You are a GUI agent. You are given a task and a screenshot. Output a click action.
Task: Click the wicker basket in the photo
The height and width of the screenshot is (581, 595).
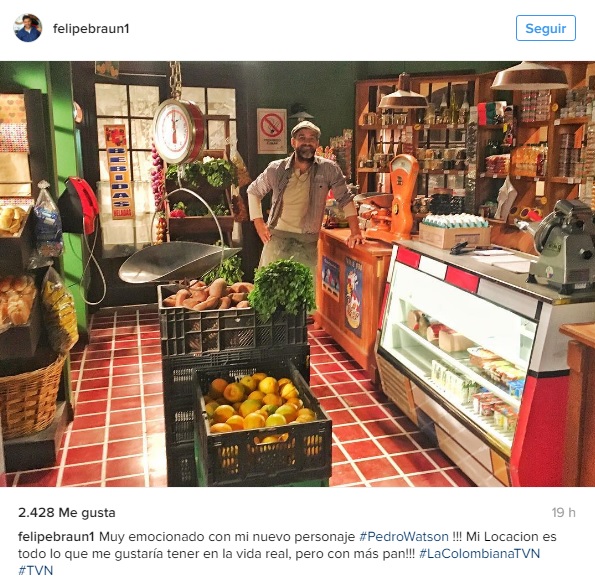click(x=32, y=397)
